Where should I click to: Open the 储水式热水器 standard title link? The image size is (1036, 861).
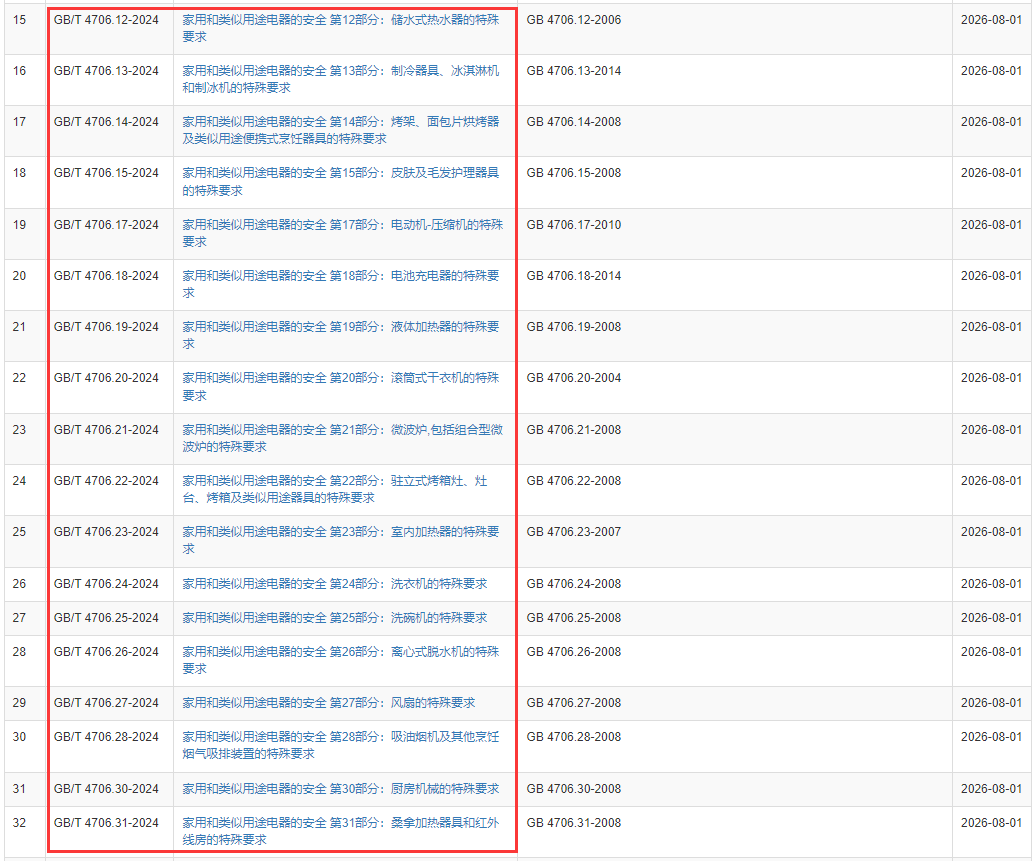[x=340, y=20]
